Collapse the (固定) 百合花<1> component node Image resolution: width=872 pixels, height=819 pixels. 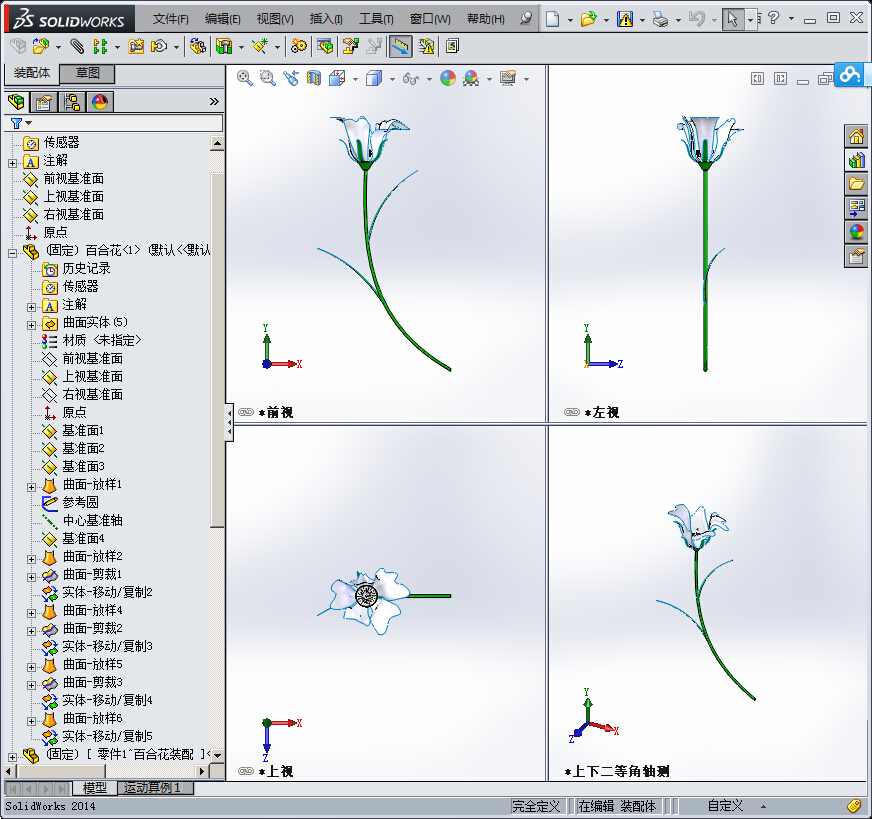point(12,253)
